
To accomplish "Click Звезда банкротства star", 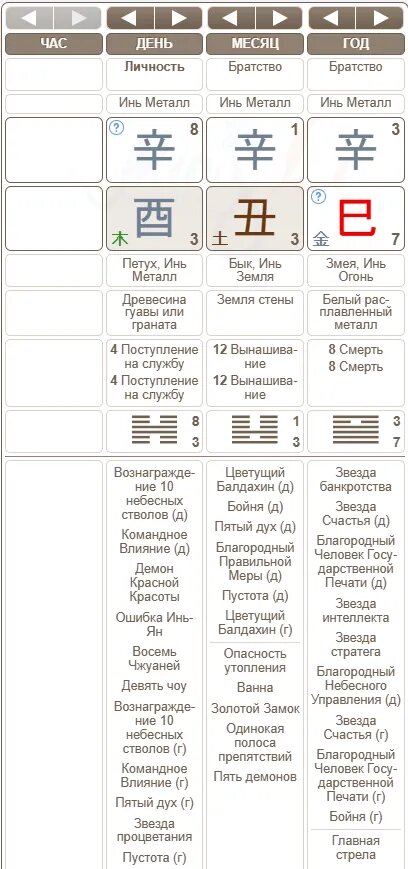I will coord(356,480).
